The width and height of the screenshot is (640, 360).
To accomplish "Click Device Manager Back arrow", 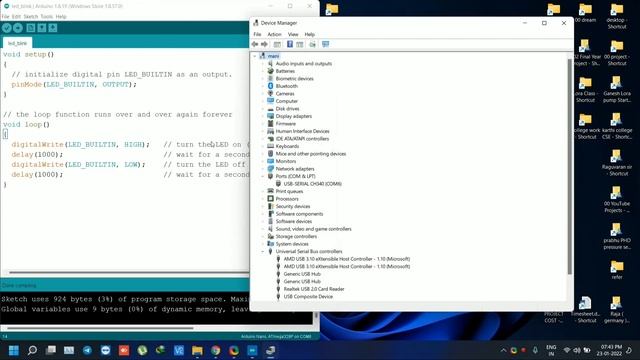I will click(x=255, y=44).
